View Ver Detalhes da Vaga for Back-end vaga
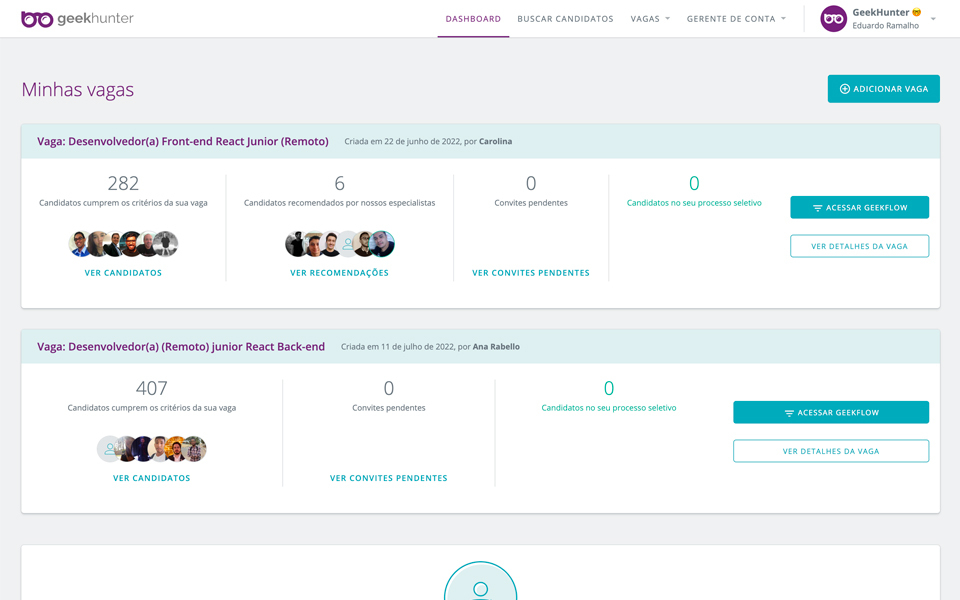 point(831,451)
